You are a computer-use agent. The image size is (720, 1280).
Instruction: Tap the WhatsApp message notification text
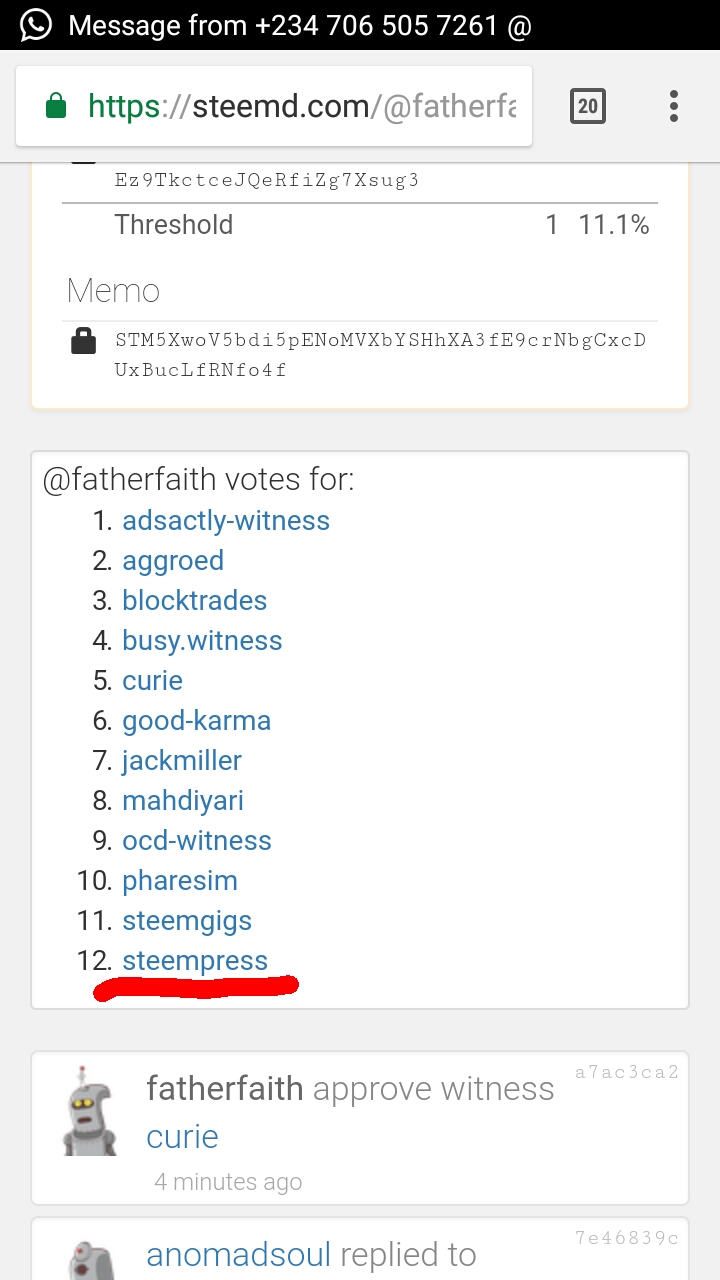(300, 25)
